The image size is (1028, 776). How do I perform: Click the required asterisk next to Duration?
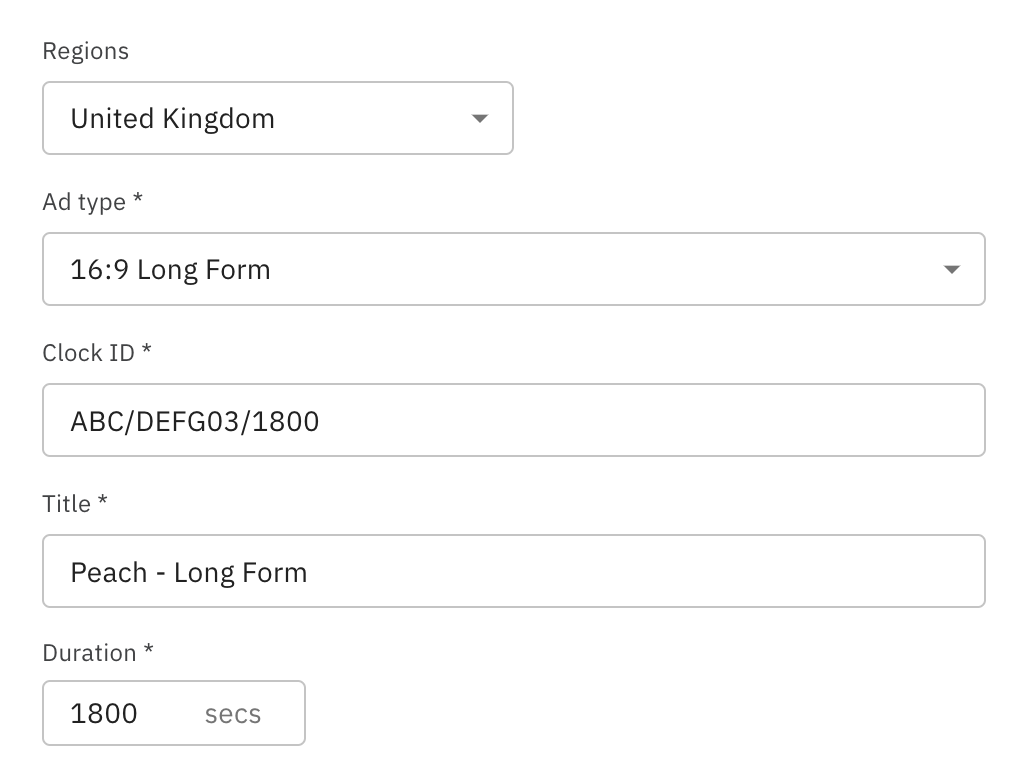click(149, 651)
